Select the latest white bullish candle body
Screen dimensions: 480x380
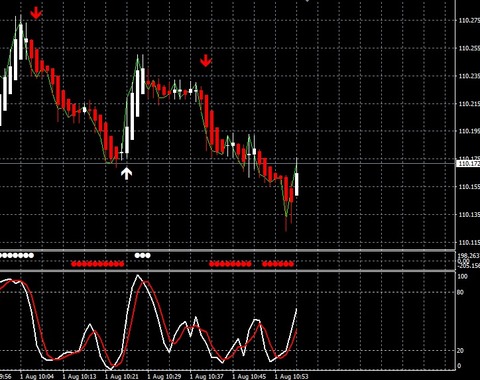(x=297, y=184)
